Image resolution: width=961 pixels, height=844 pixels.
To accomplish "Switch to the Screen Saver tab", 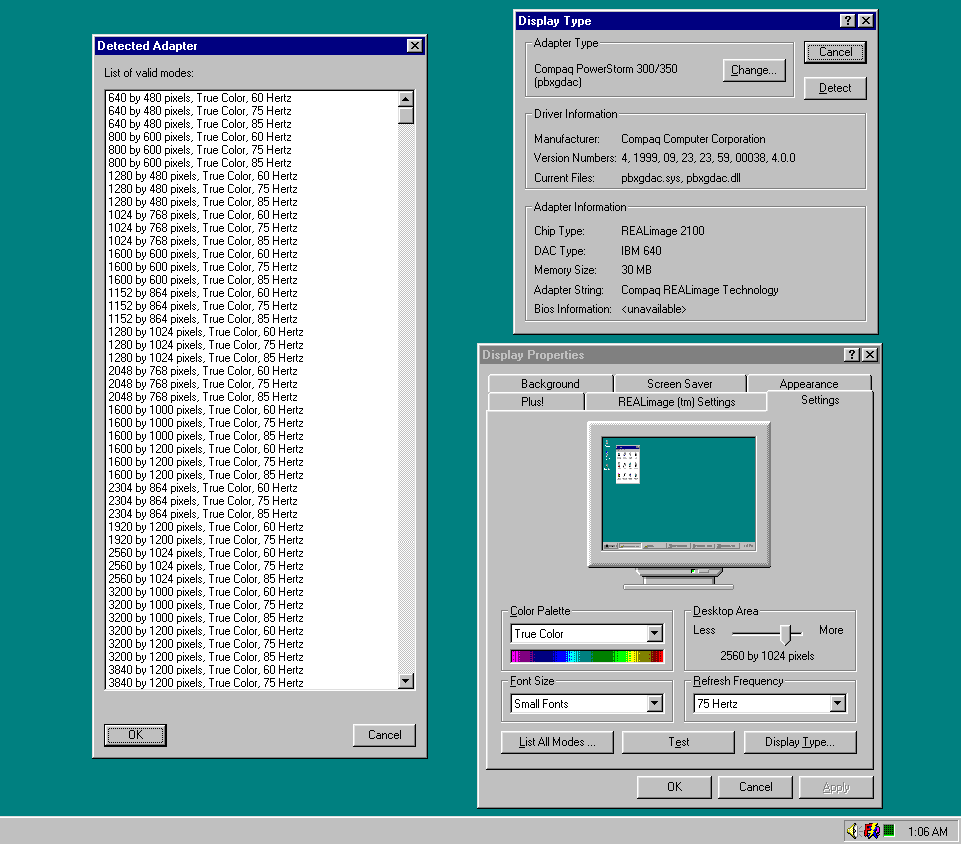I will 679,384.
